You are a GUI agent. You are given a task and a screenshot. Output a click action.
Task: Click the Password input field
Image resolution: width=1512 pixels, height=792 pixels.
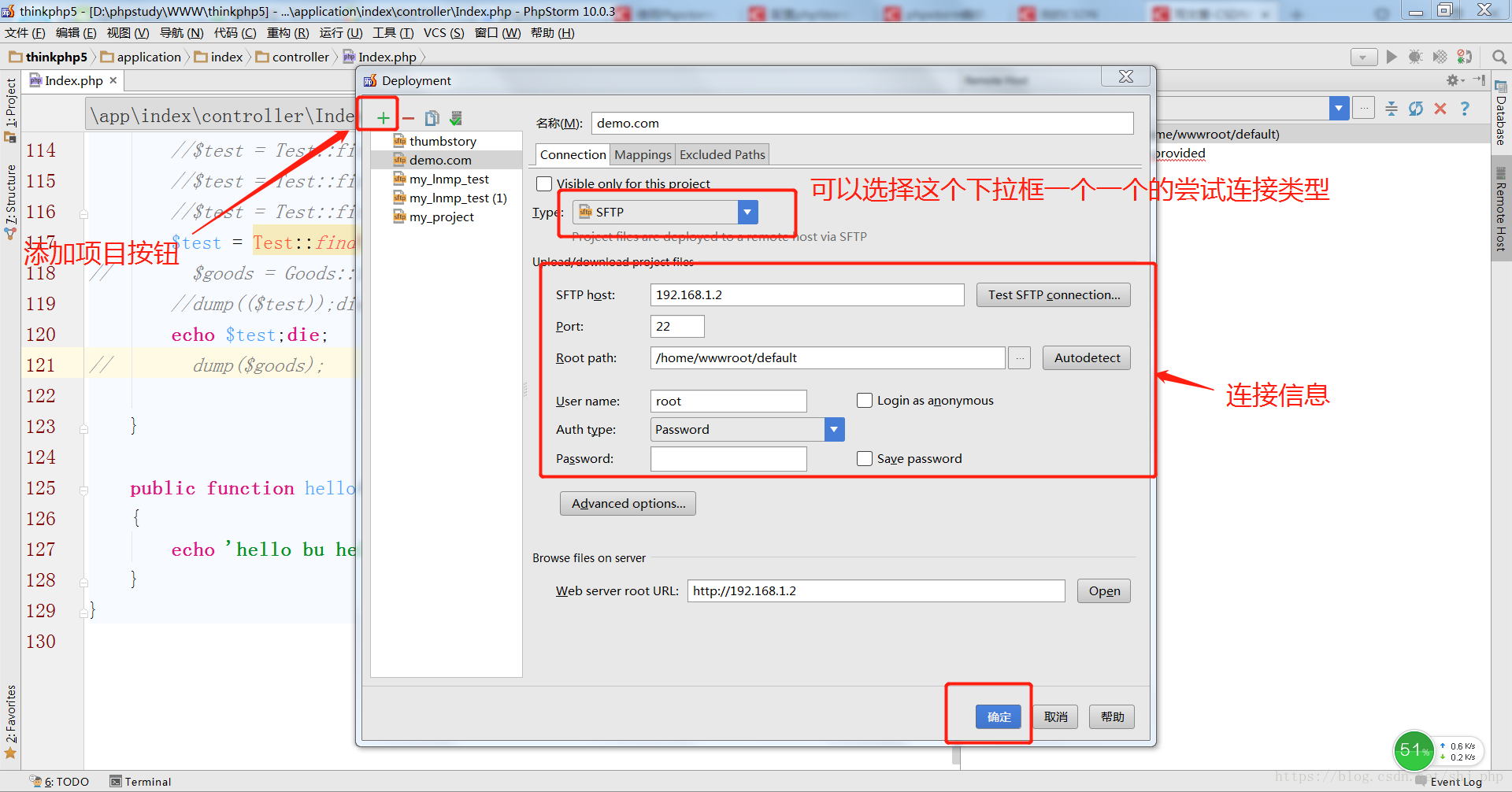[728, 458]
